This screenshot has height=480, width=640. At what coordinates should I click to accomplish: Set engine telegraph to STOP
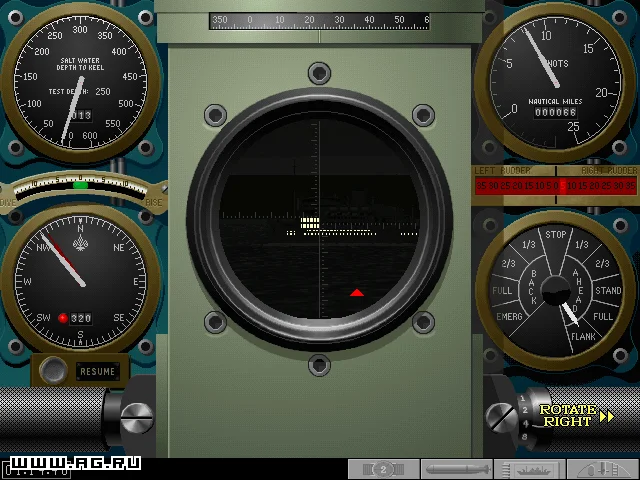555,236
